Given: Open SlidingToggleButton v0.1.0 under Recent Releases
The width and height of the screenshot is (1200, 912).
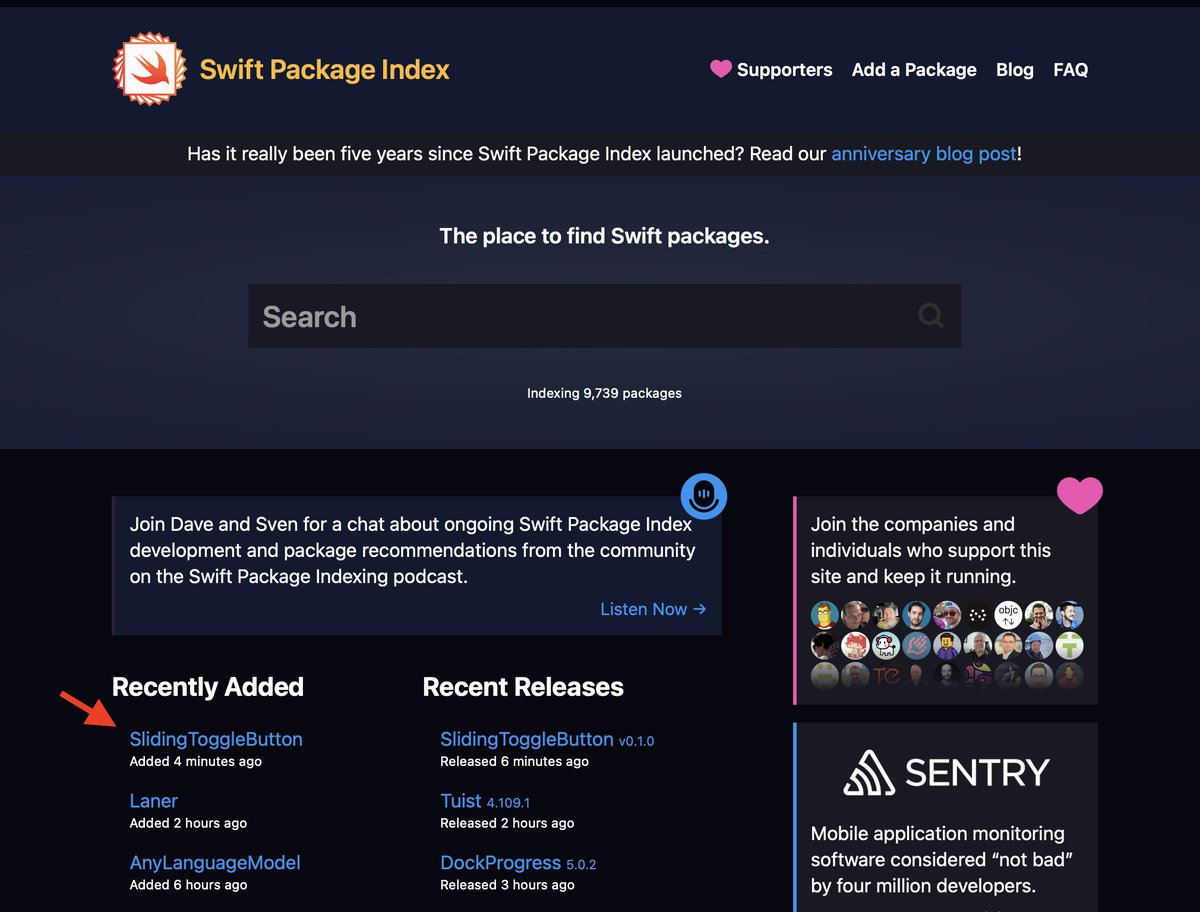Looking at the screenshot, I should point(547,739).
